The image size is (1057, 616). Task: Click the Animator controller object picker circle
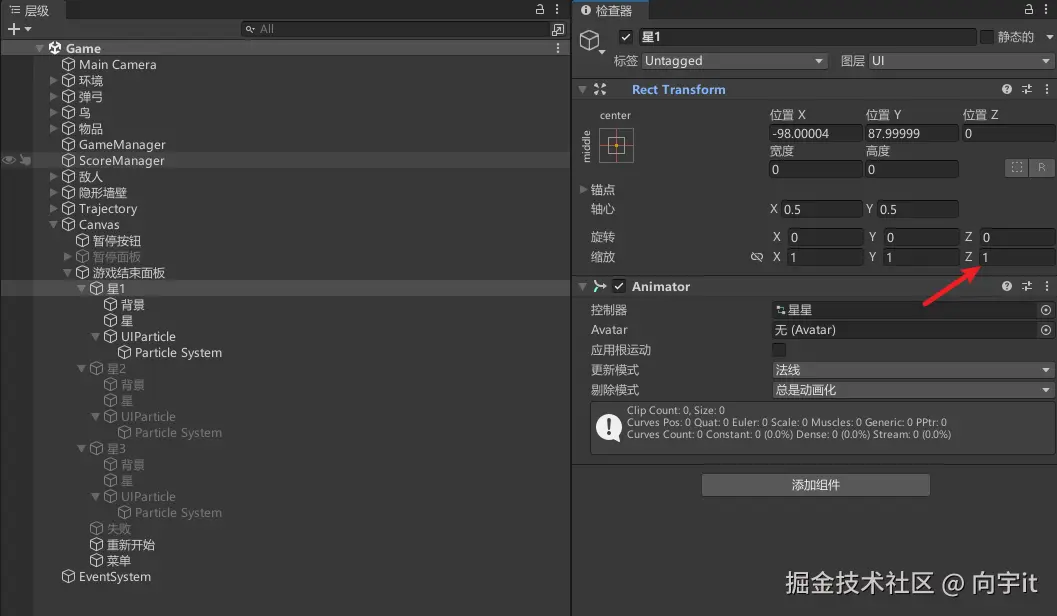pos(1045,309)
